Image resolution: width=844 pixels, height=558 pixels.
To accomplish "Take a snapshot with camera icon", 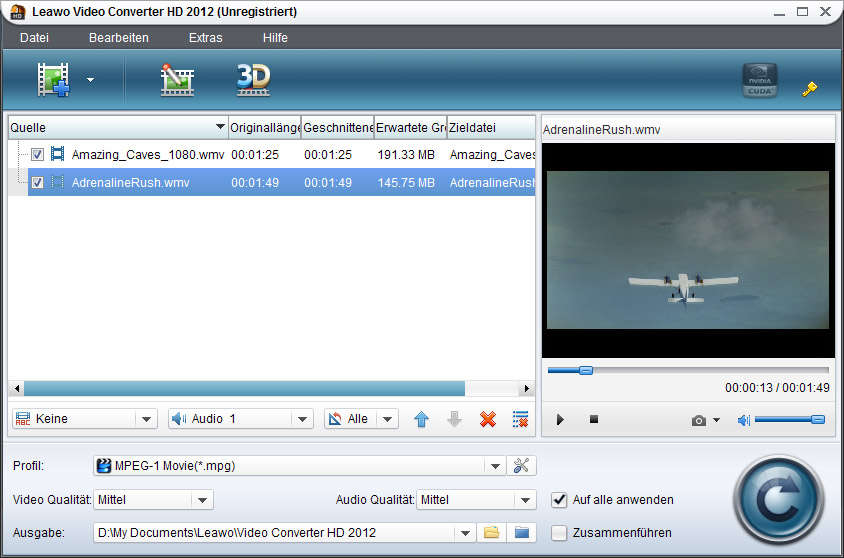I will tap(699, 420).
